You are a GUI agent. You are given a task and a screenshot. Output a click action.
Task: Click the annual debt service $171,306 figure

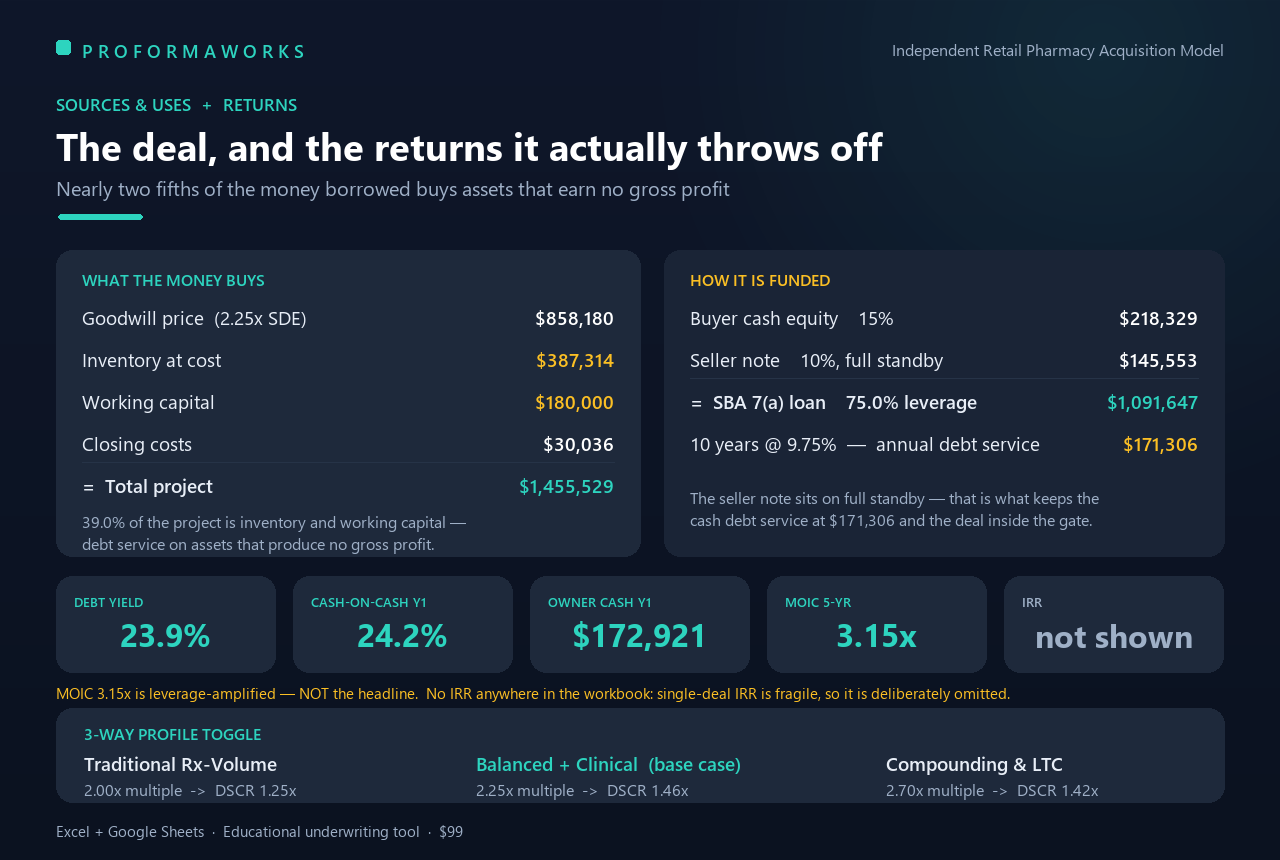[x=1160, y=445]
